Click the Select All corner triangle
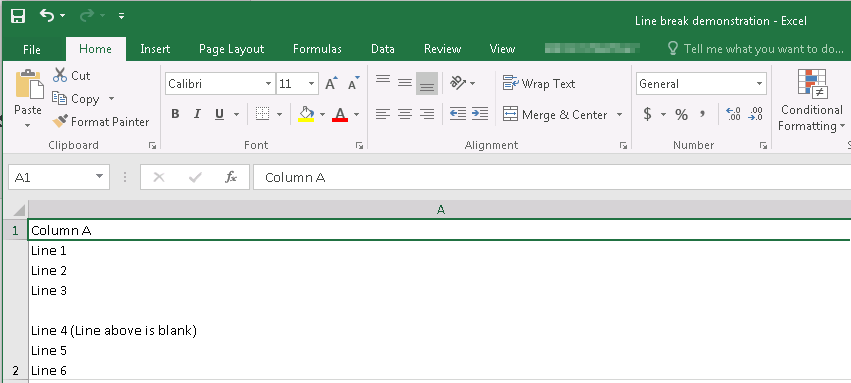The width and height of the screenshot is (851, 383). (18, 210)
